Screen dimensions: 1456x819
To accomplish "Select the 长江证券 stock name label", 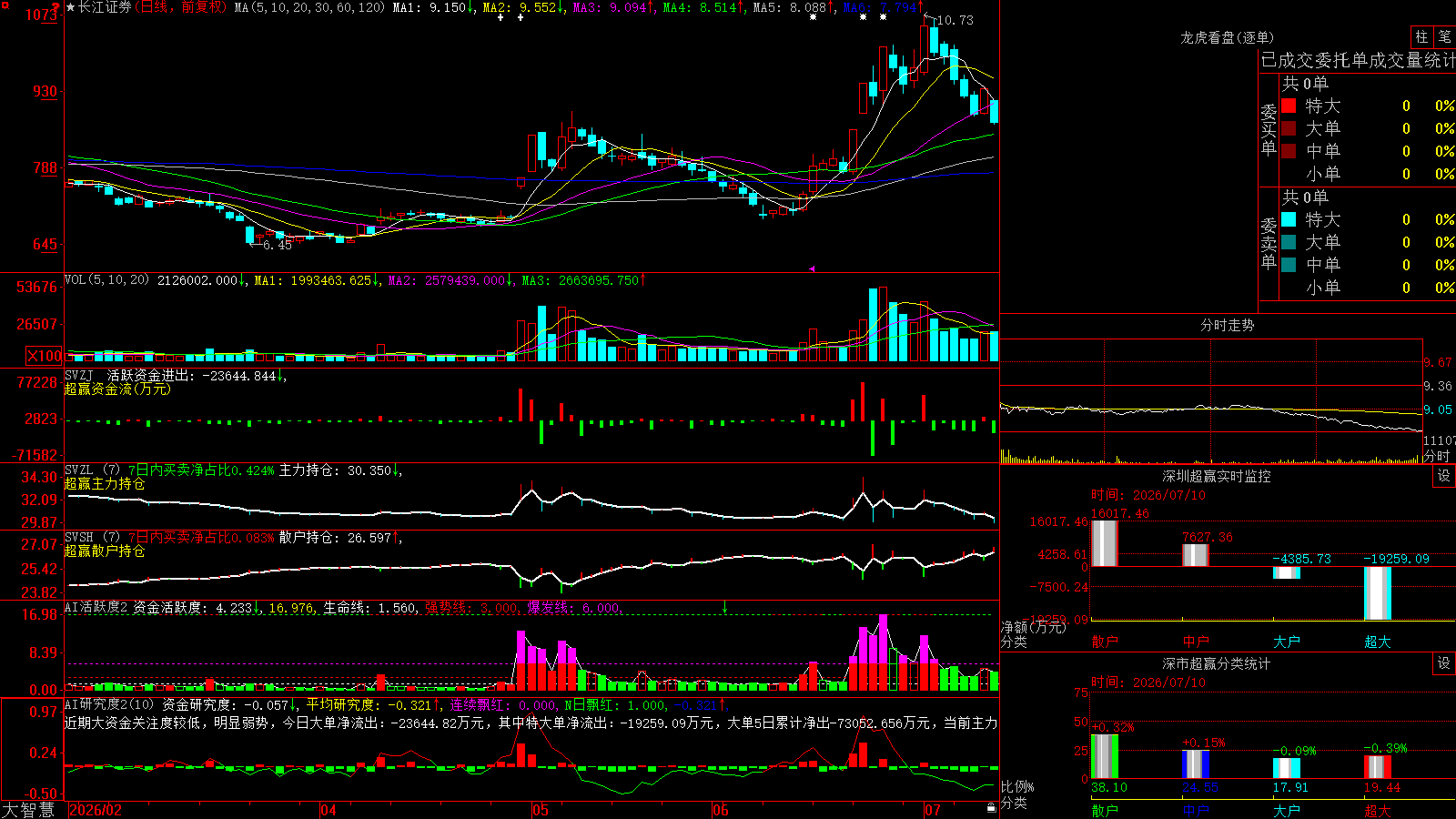I will 105,7.
